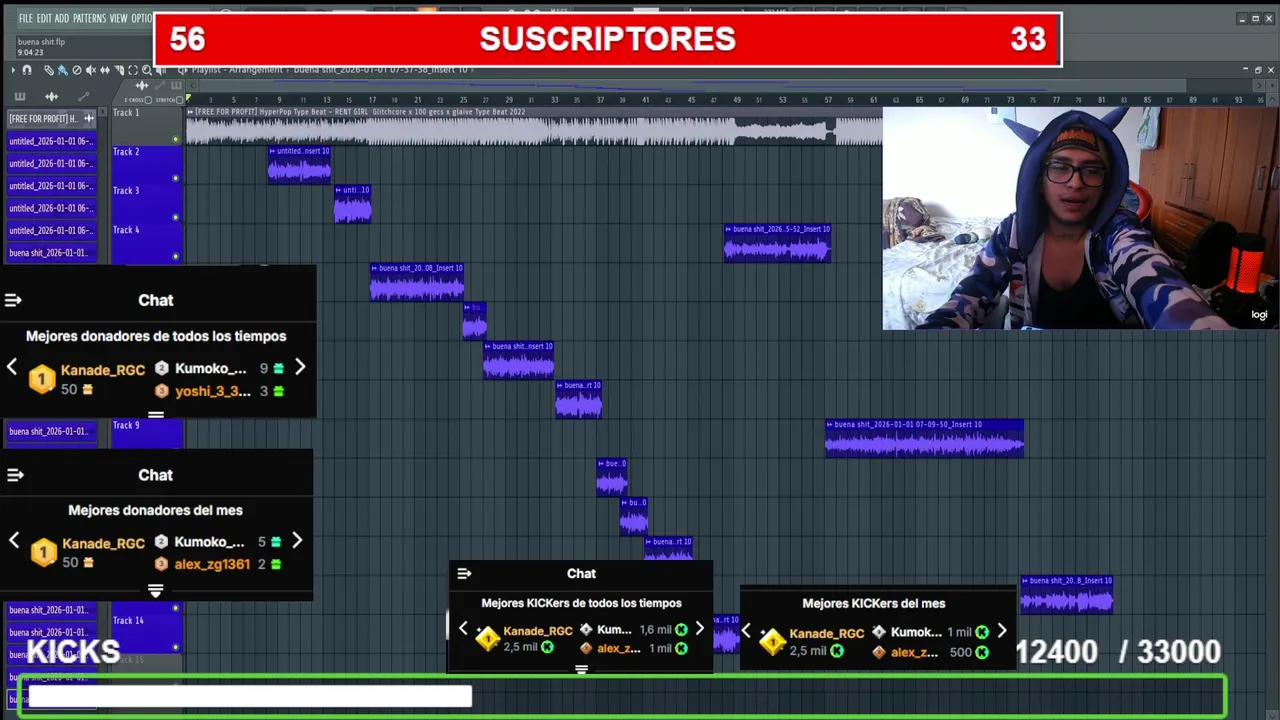
Task: Select the Zoom magnifier tool
Action: 147,70
